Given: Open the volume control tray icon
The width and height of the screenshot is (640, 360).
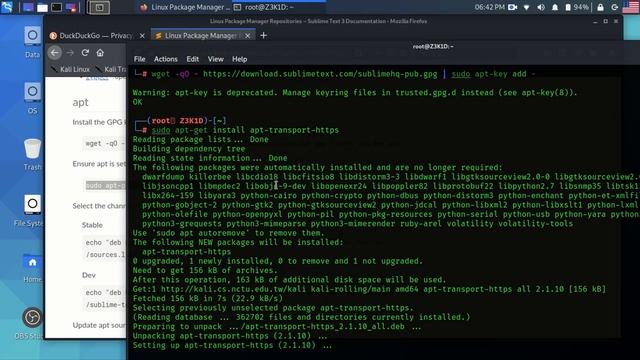Looking at the screenshot, I should pos(541,7).
